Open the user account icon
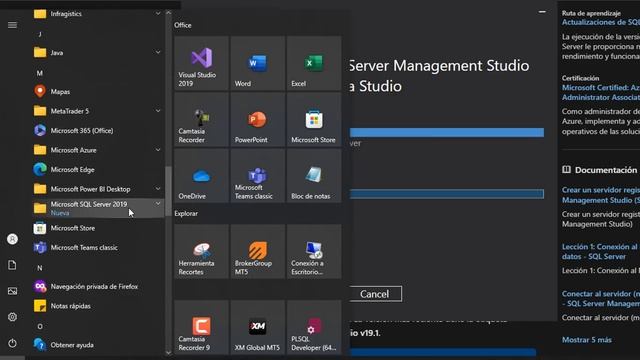This screenshot has height=360, width=640. tap(12, 239)
